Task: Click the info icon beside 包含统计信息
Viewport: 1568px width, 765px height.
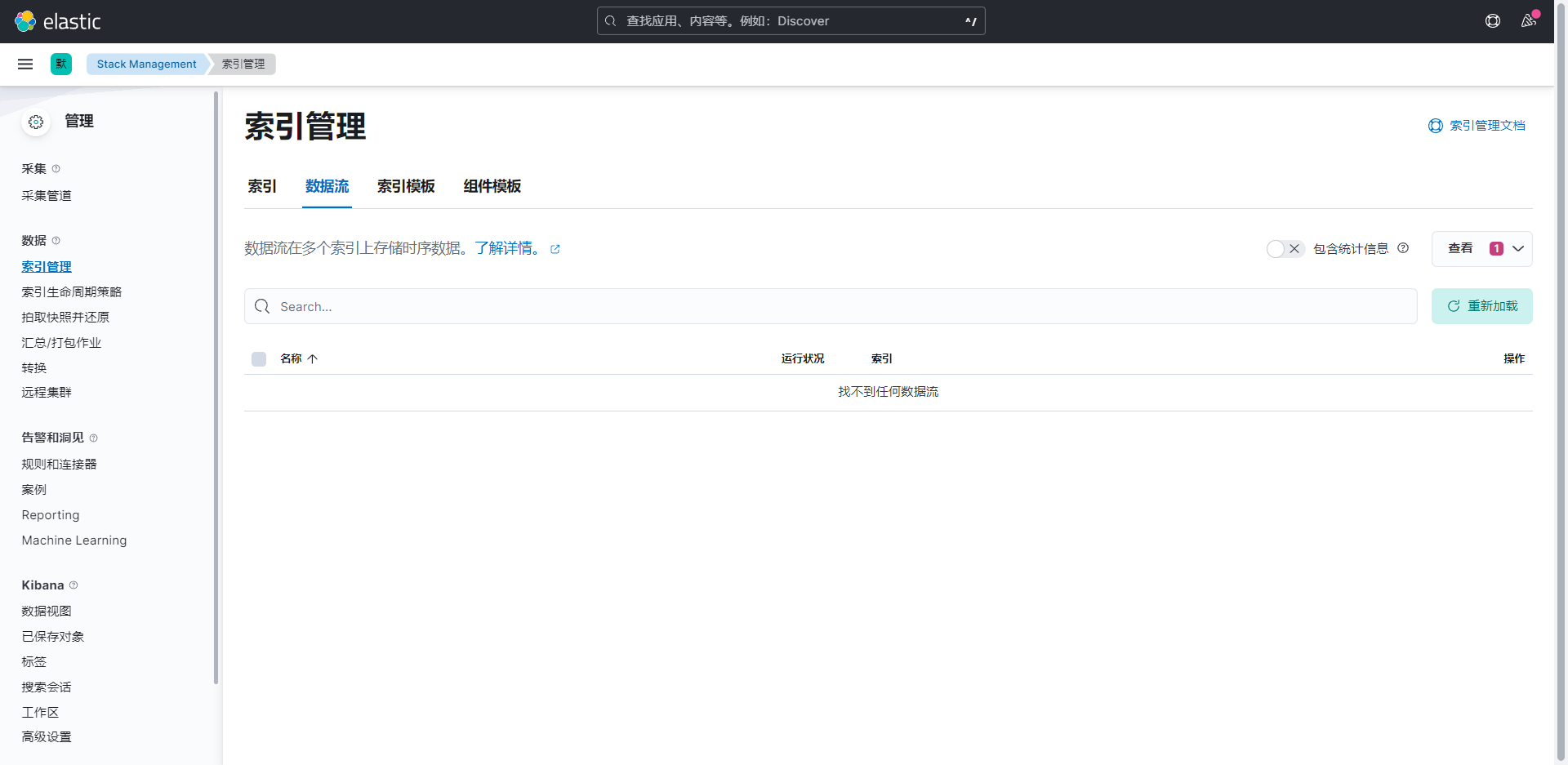Action: pyautogui.click(x=1403, y=248)
